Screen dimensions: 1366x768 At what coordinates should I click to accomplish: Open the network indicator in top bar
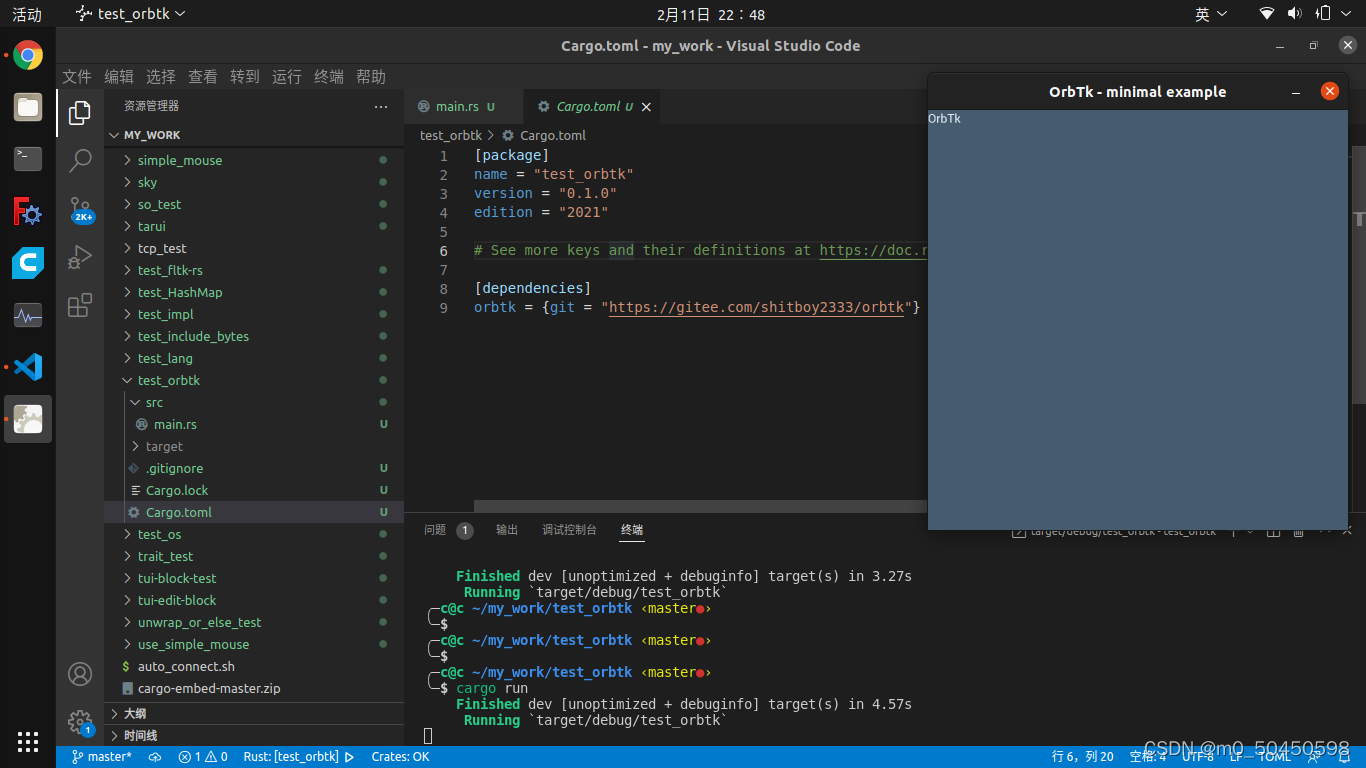click(1267, 14)
